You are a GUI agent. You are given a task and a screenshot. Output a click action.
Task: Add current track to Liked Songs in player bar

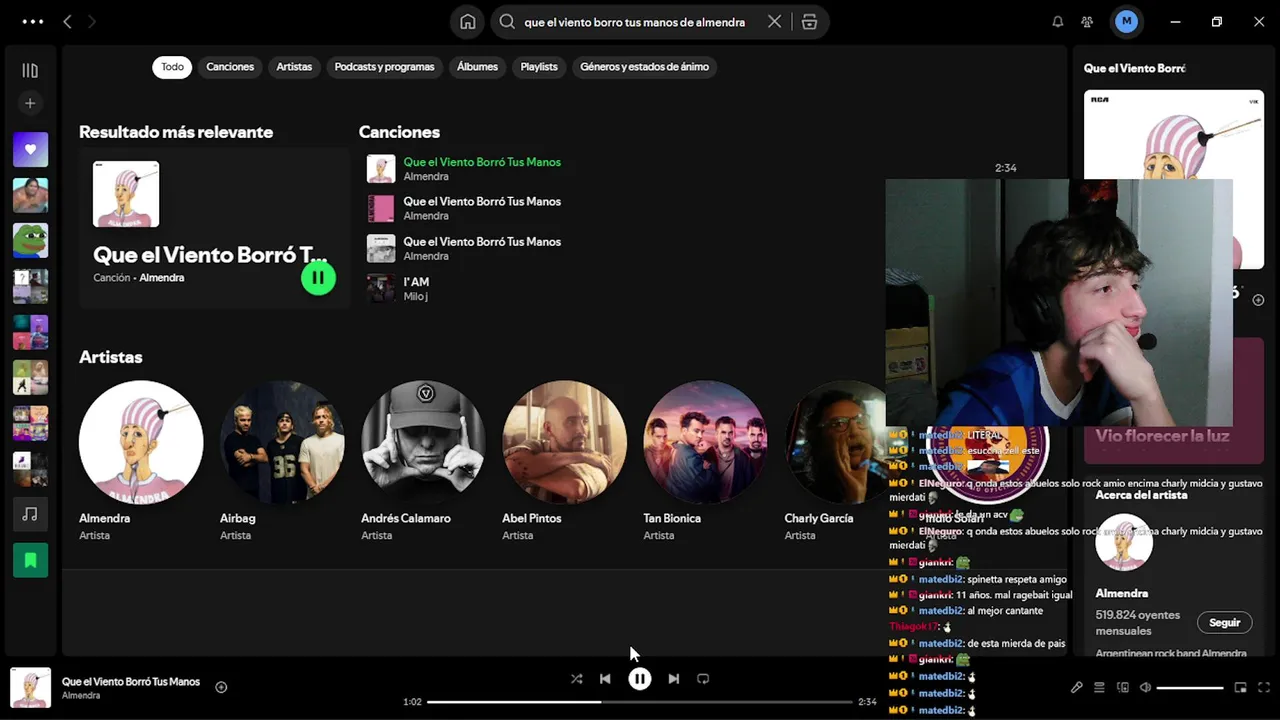coord(221,687)
